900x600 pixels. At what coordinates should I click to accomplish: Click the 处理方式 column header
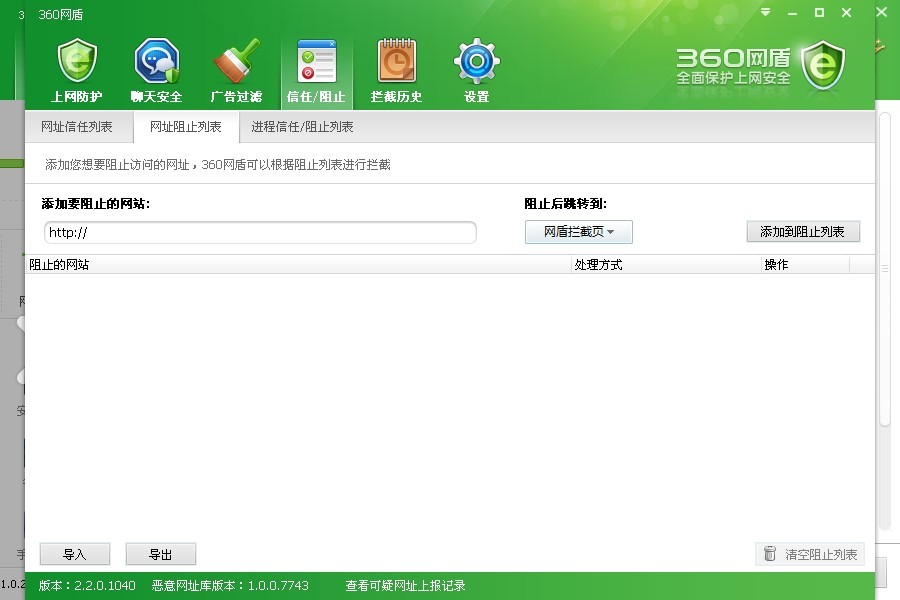tap(666, 265)
